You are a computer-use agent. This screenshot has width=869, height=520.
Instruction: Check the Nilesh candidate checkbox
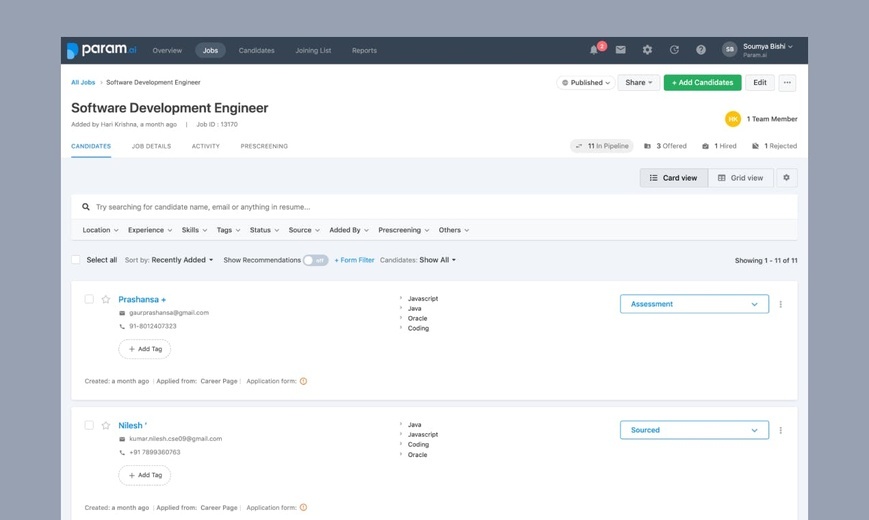[x=89, y=425]
